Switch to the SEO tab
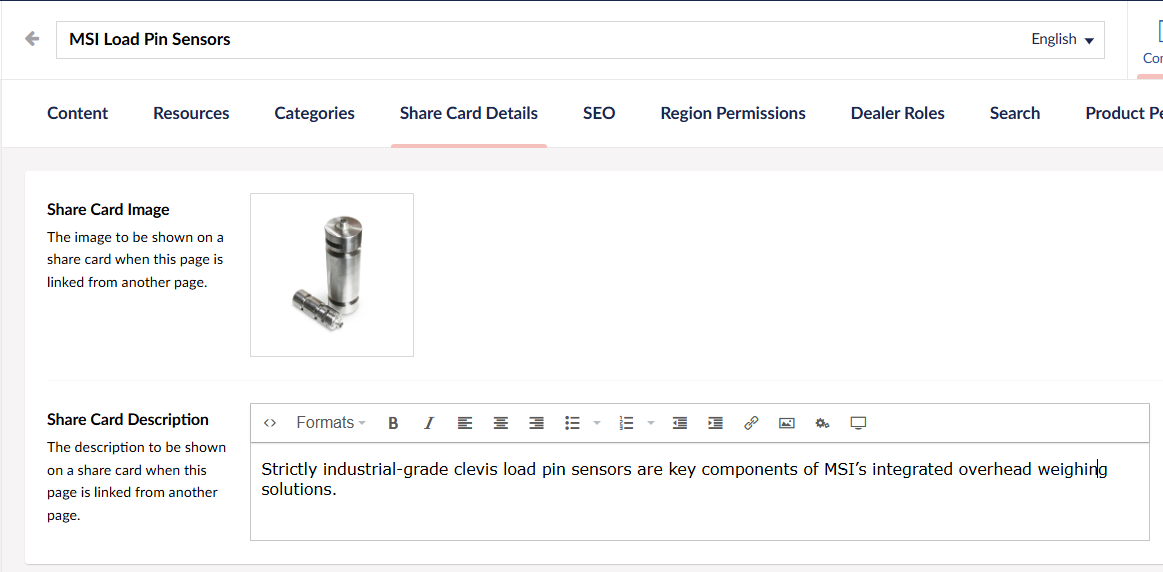This screenshot has height=572, width=1163. click(599, 113)
